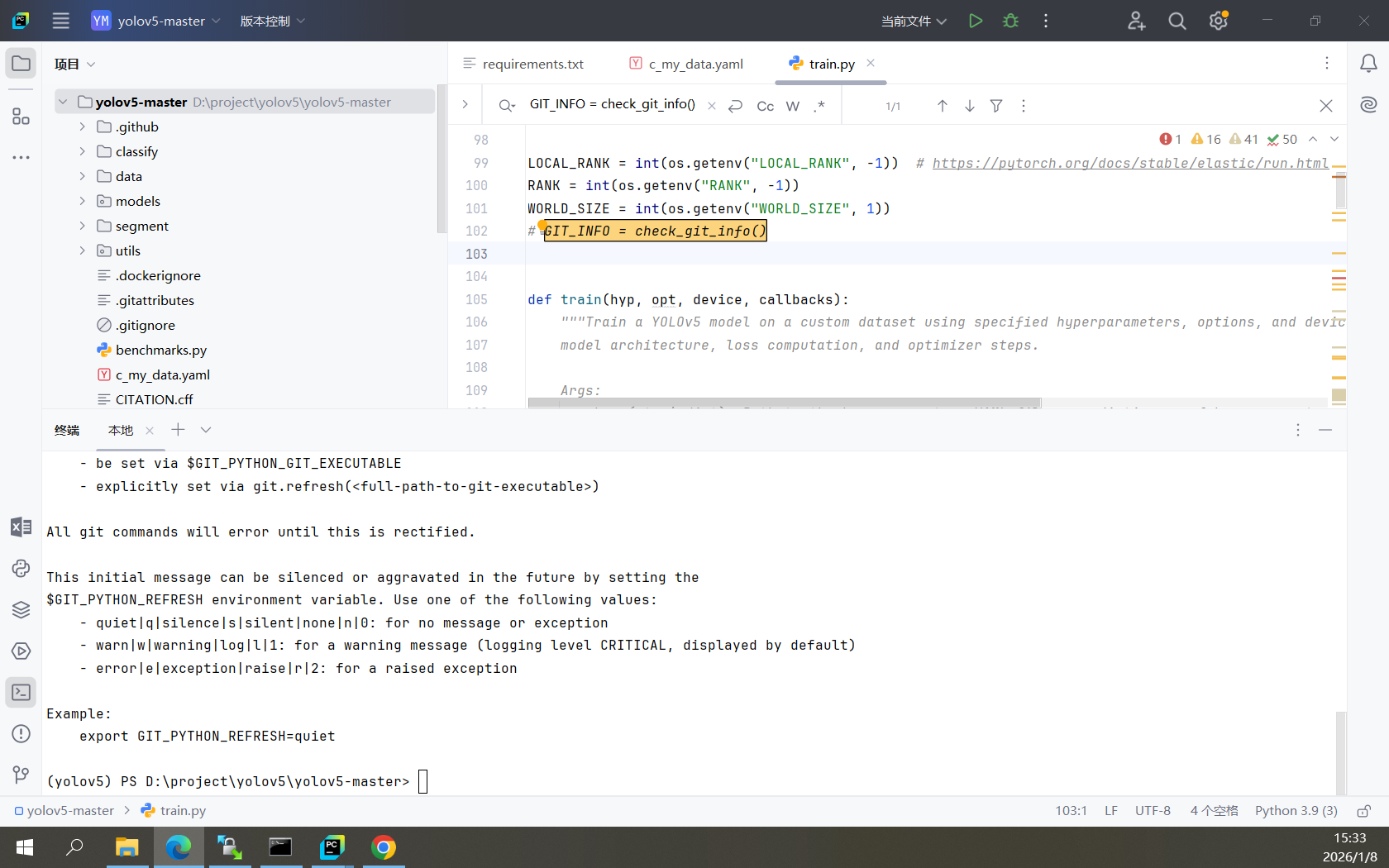
Task: Collapse the yolov5-master root node
Action: tap(63, 102)
